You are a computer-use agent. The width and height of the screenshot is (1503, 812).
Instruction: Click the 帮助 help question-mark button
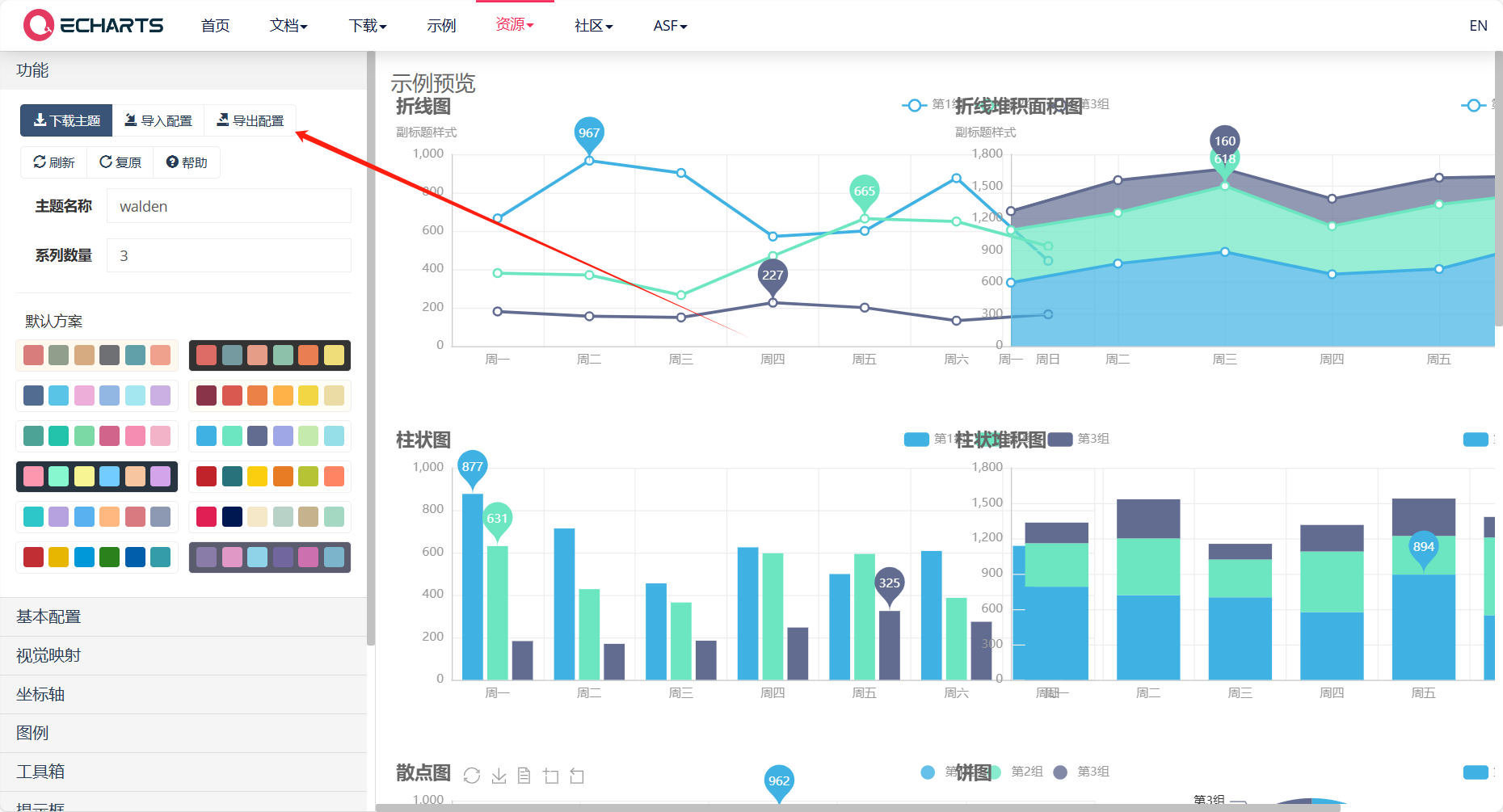coord(187,162)
